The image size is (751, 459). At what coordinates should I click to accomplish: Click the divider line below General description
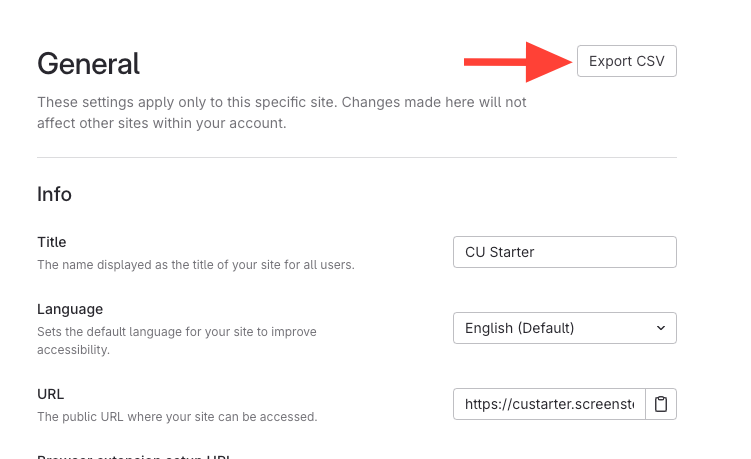(x=357, y=157)
